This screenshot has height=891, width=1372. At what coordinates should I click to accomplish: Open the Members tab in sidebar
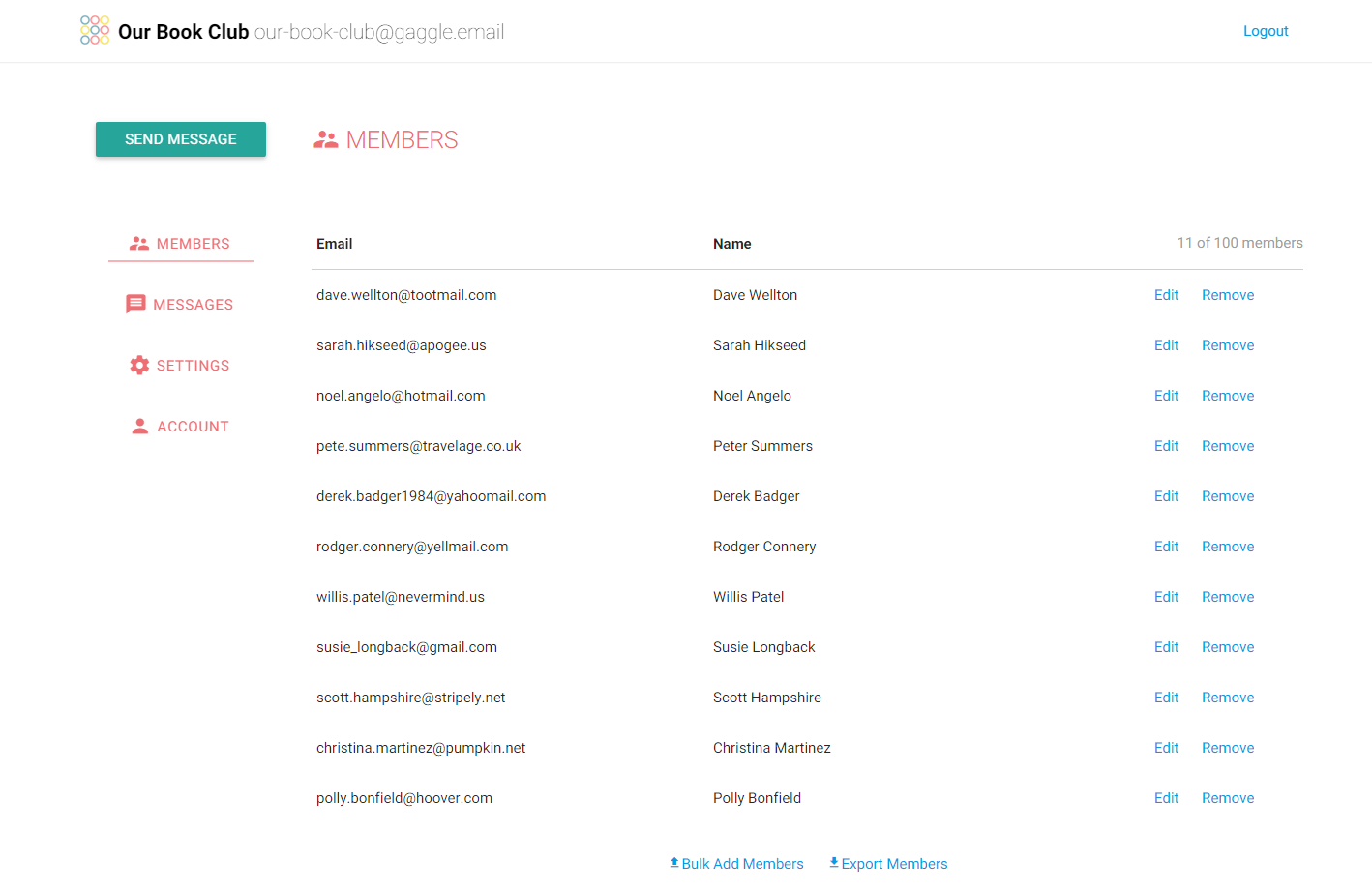[181, 244]
